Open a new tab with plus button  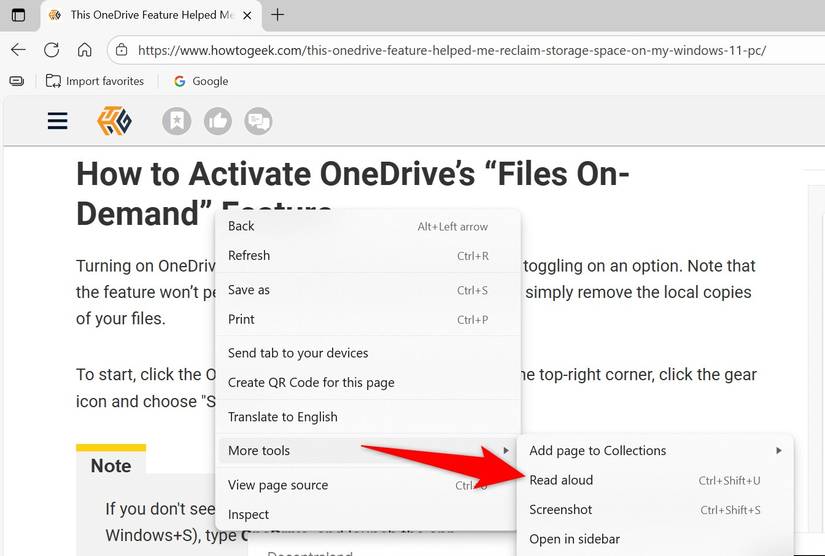277,15
